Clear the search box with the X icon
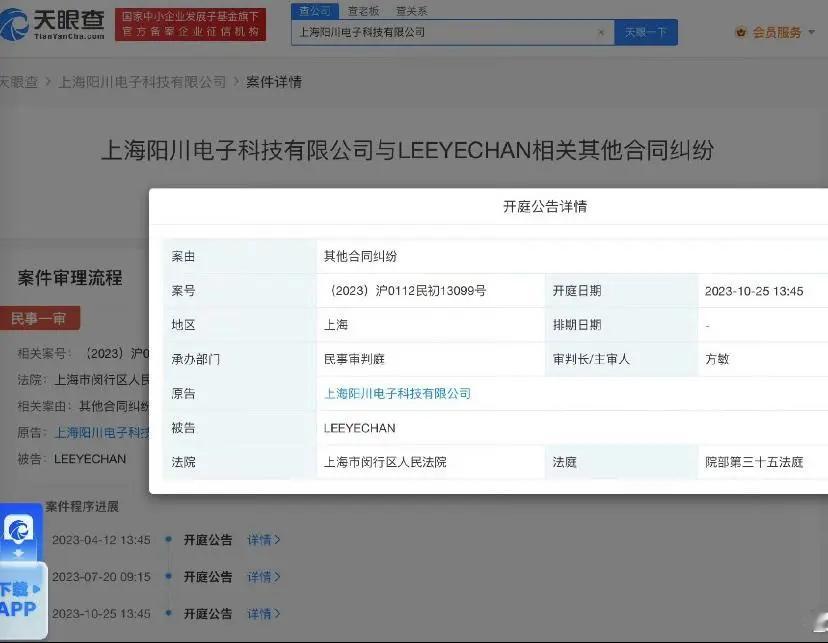 pyautogui.click(x=601, y=33)
